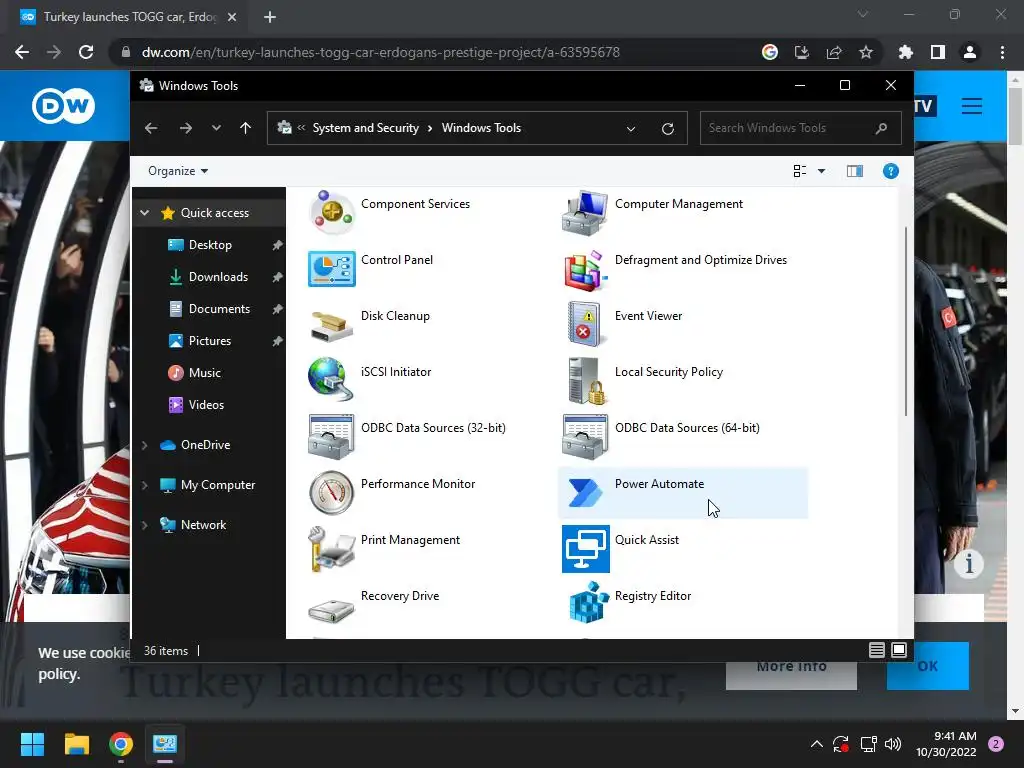Open the Windows Start menu
This screenshot has height=768, width=1024.
point(32,744)
